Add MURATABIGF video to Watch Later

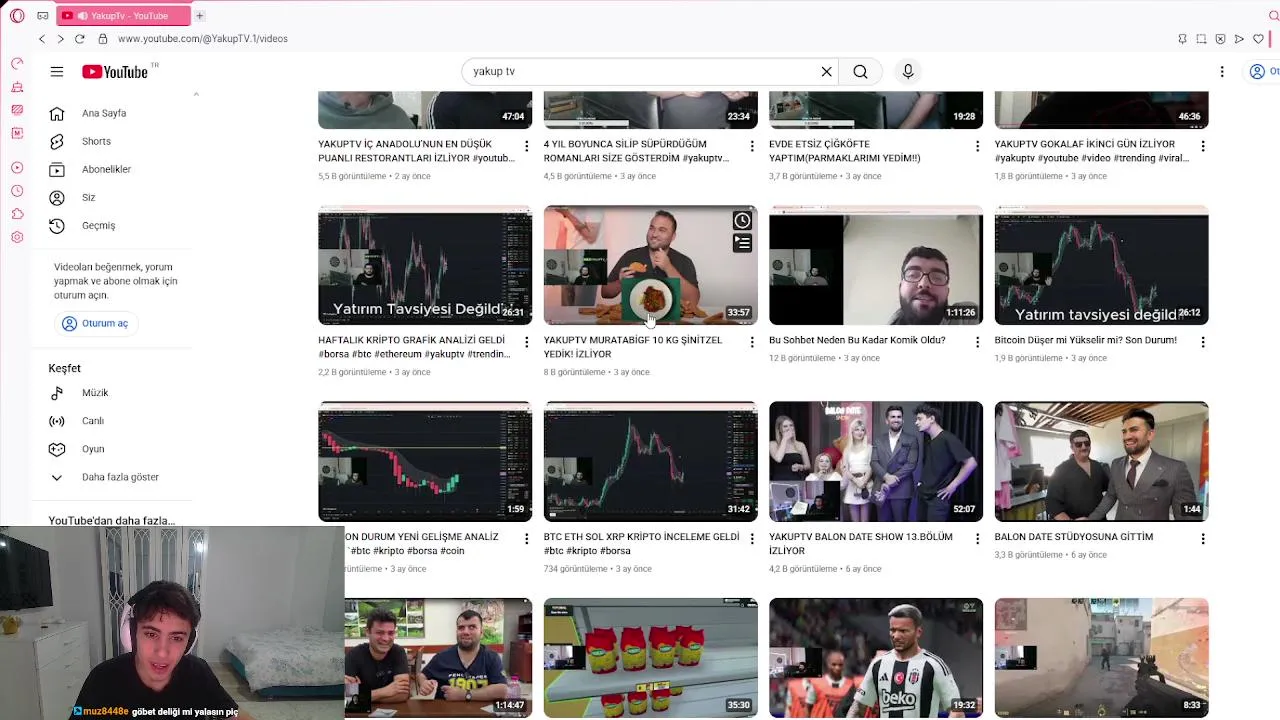[x=742, y=221]
